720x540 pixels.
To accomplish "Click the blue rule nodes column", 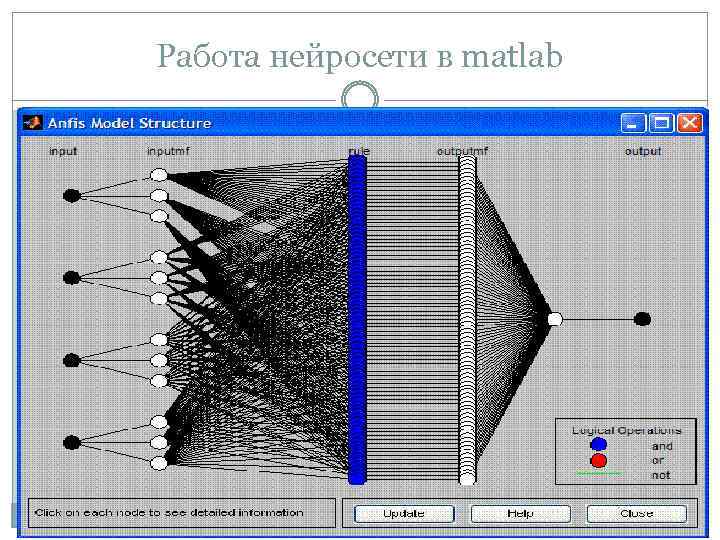I will coord(357,320).
